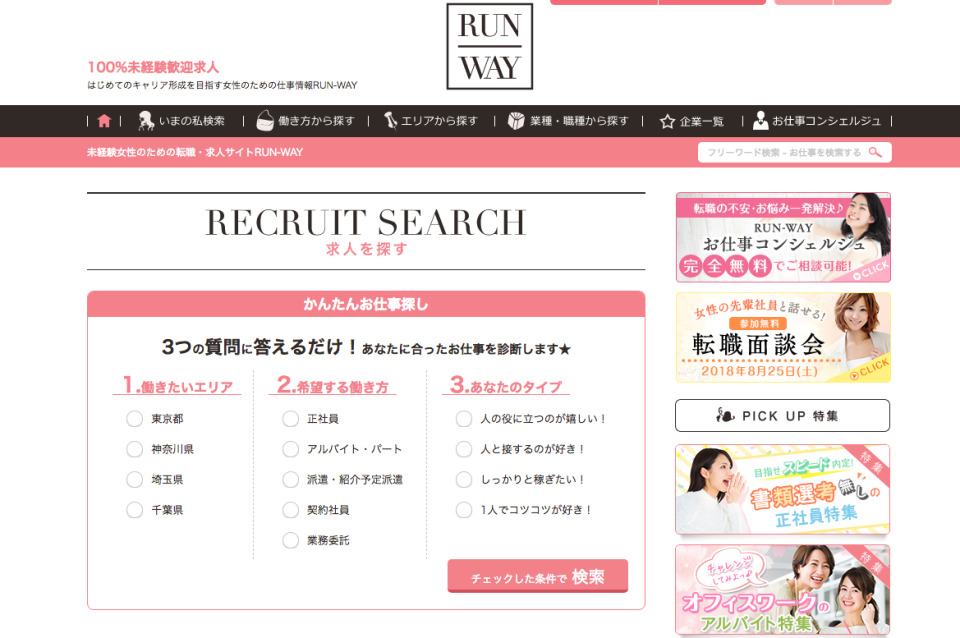Click the icon beside PICK UP 特集
This screenshot has width=960, height=638.
click(726, 415)
